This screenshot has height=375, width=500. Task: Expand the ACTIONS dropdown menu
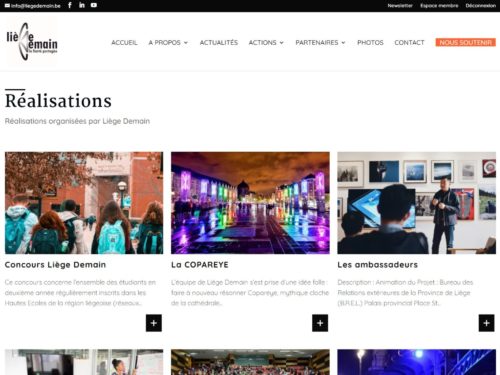pos(266,43)
